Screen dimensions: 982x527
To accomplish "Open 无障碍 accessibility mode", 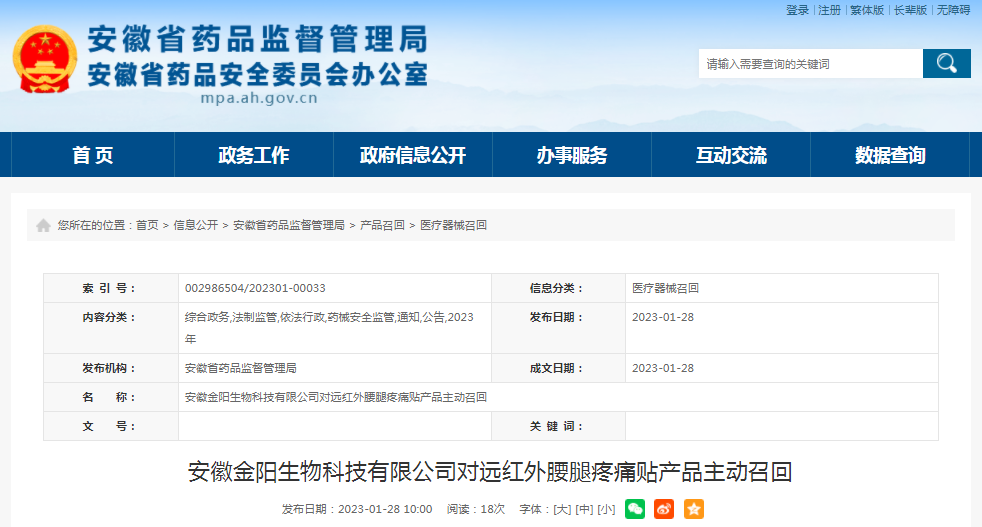I will [953, 10].
